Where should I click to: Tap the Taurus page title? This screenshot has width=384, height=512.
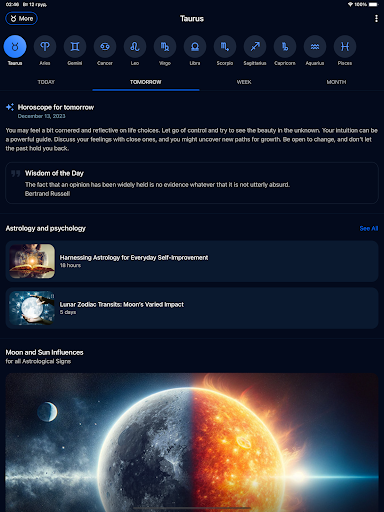click(x=192, y=19)
